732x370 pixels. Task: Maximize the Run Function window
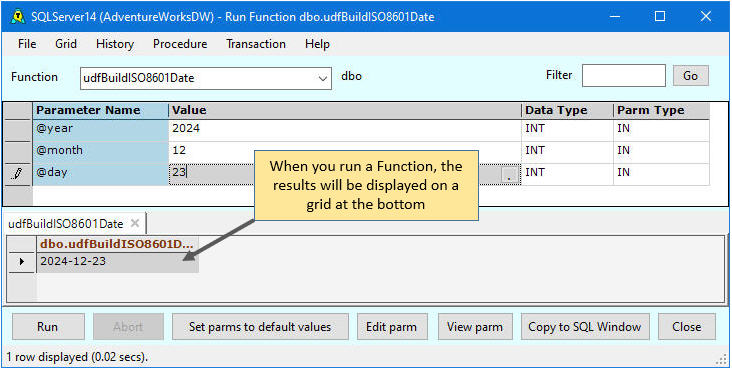click(x=660, y=17)
